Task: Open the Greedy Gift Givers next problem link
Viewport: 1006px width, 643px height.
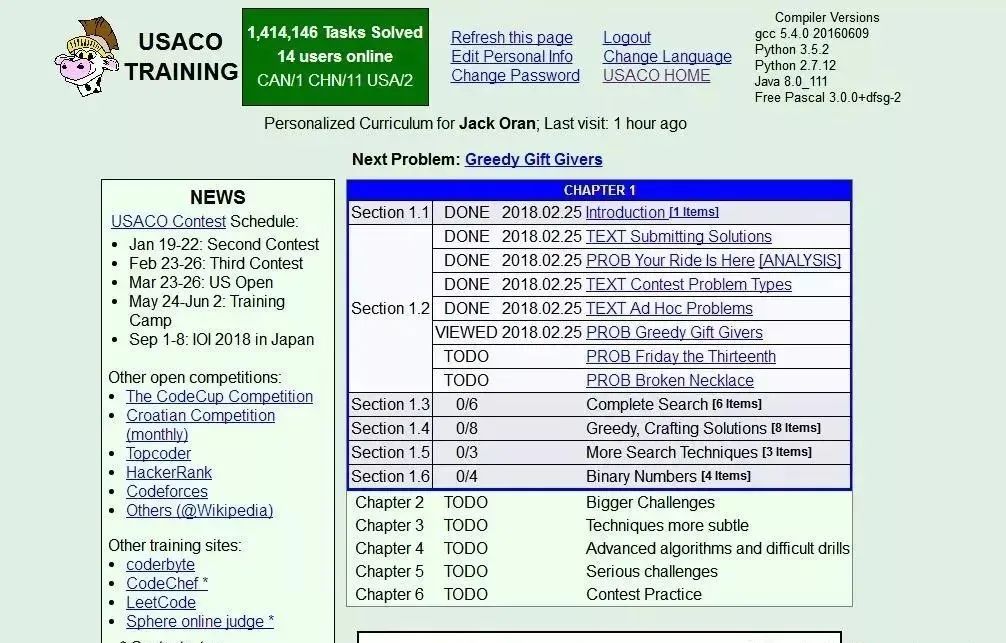Action: click(533, 160)
